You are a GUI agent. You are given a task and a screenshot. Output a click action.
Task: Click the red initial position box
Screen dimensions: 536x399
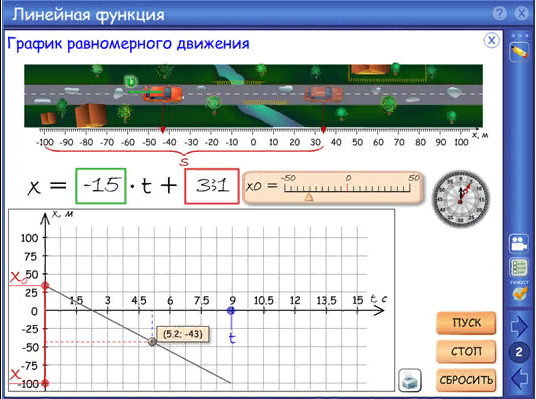[x=212, y=186]
